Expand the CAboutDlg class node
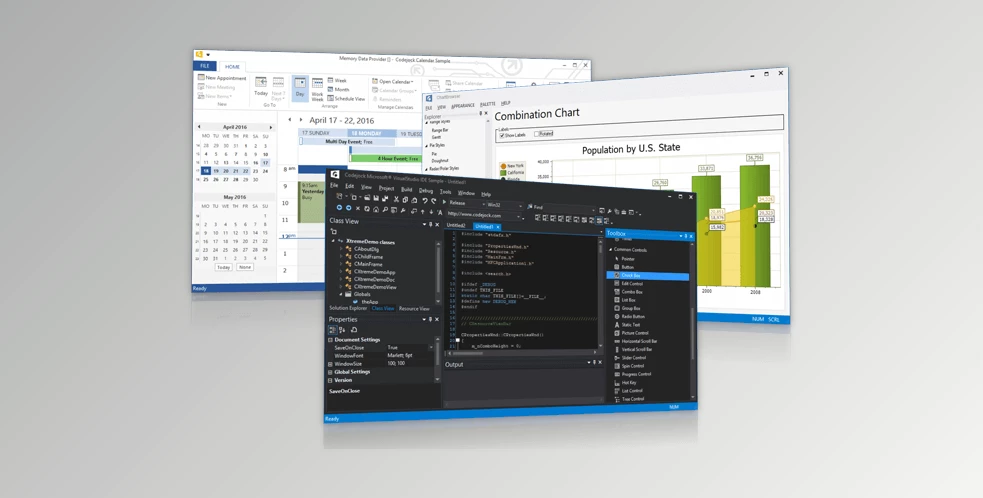Screen dimensions: 983x498 coord(342,249)
